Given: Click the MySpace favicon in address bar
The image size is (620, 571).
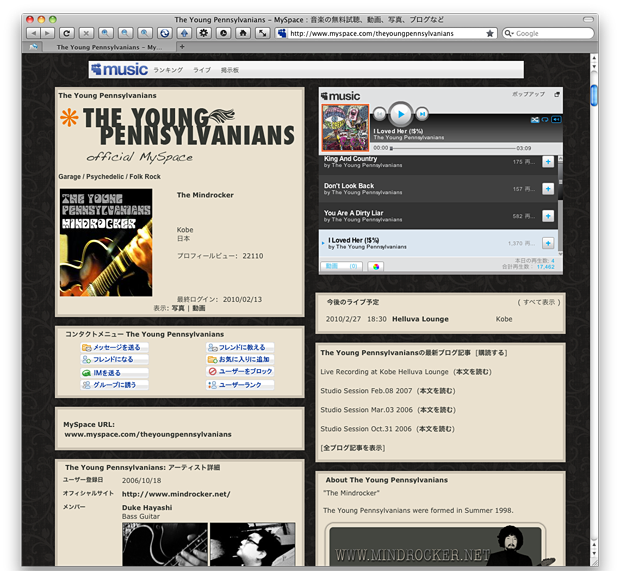Looking at the screenshot, I should click(x=282, y=34).
